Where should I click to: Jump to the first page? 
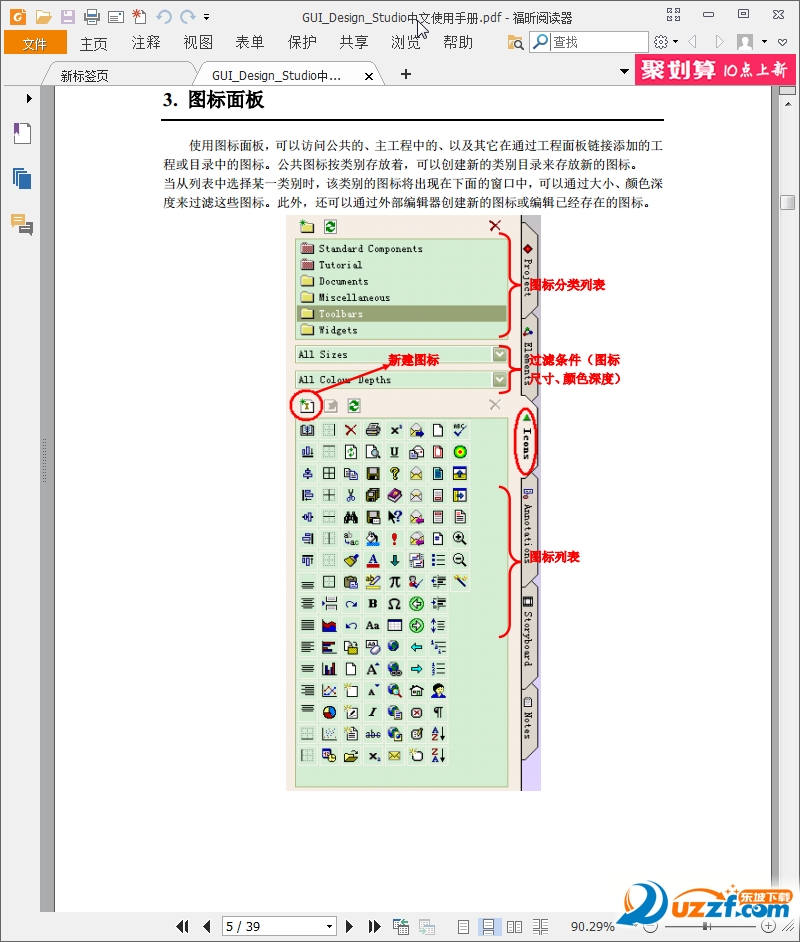(183, 926)
